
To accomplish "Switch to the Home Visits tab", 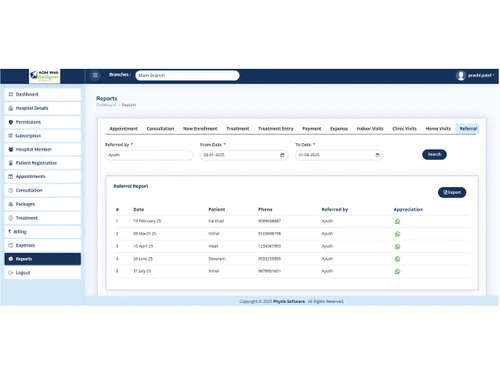I will coord(438,129).
